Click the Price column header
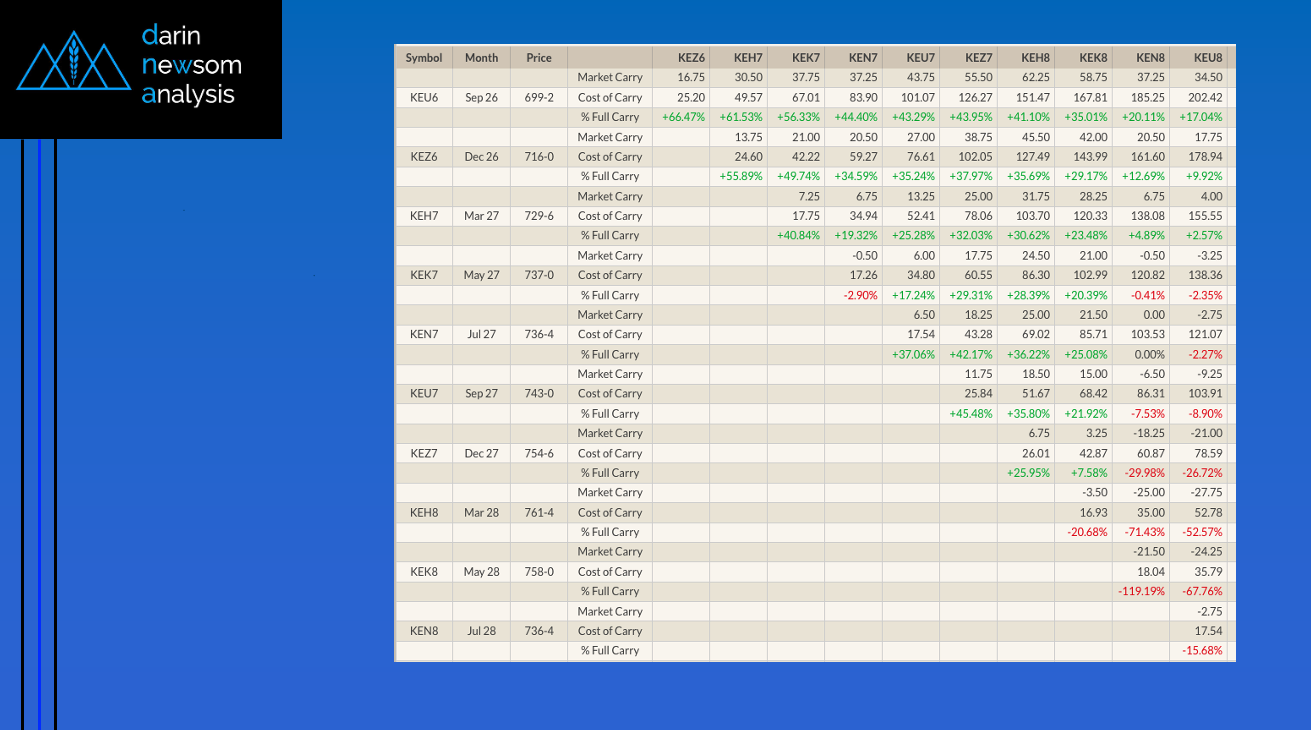1311x730 pixels. point(539,58)
